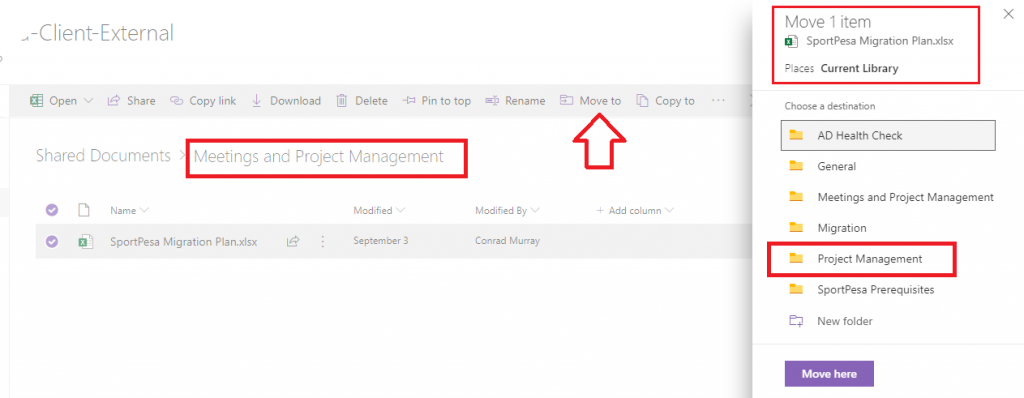
Task: Click Copy to in the command bar
Action: click(665, 101)
